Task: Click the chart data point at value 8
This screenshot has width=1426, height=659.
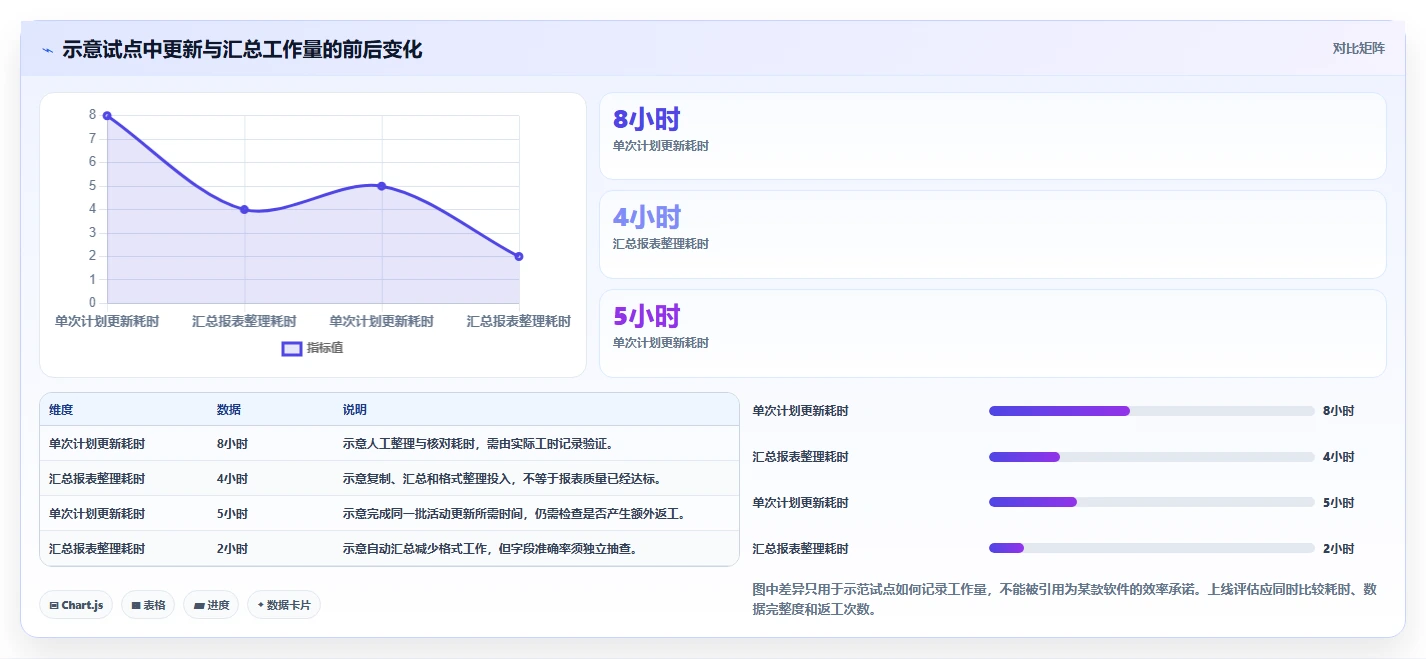Action: 107,116
